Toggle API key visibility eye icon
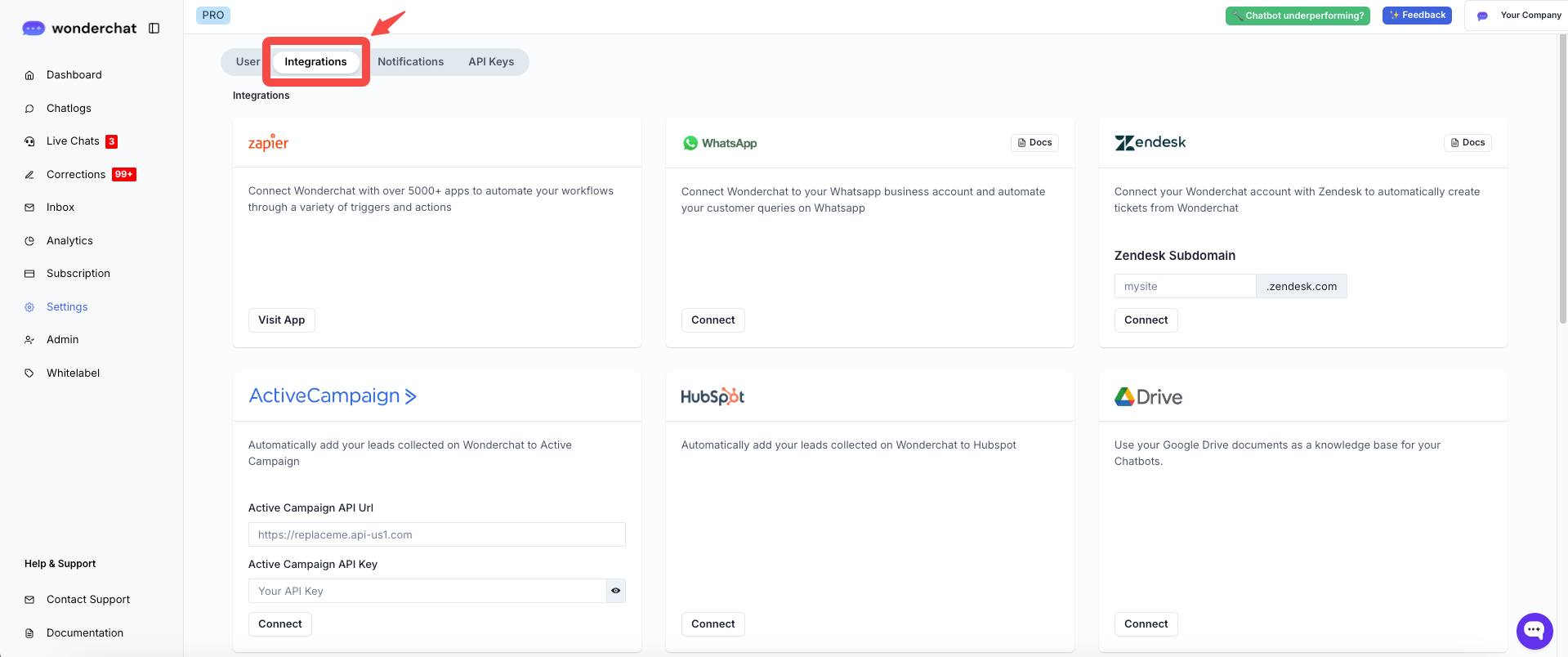This screenshot has height=657, width=1568. tap(615, 591)
